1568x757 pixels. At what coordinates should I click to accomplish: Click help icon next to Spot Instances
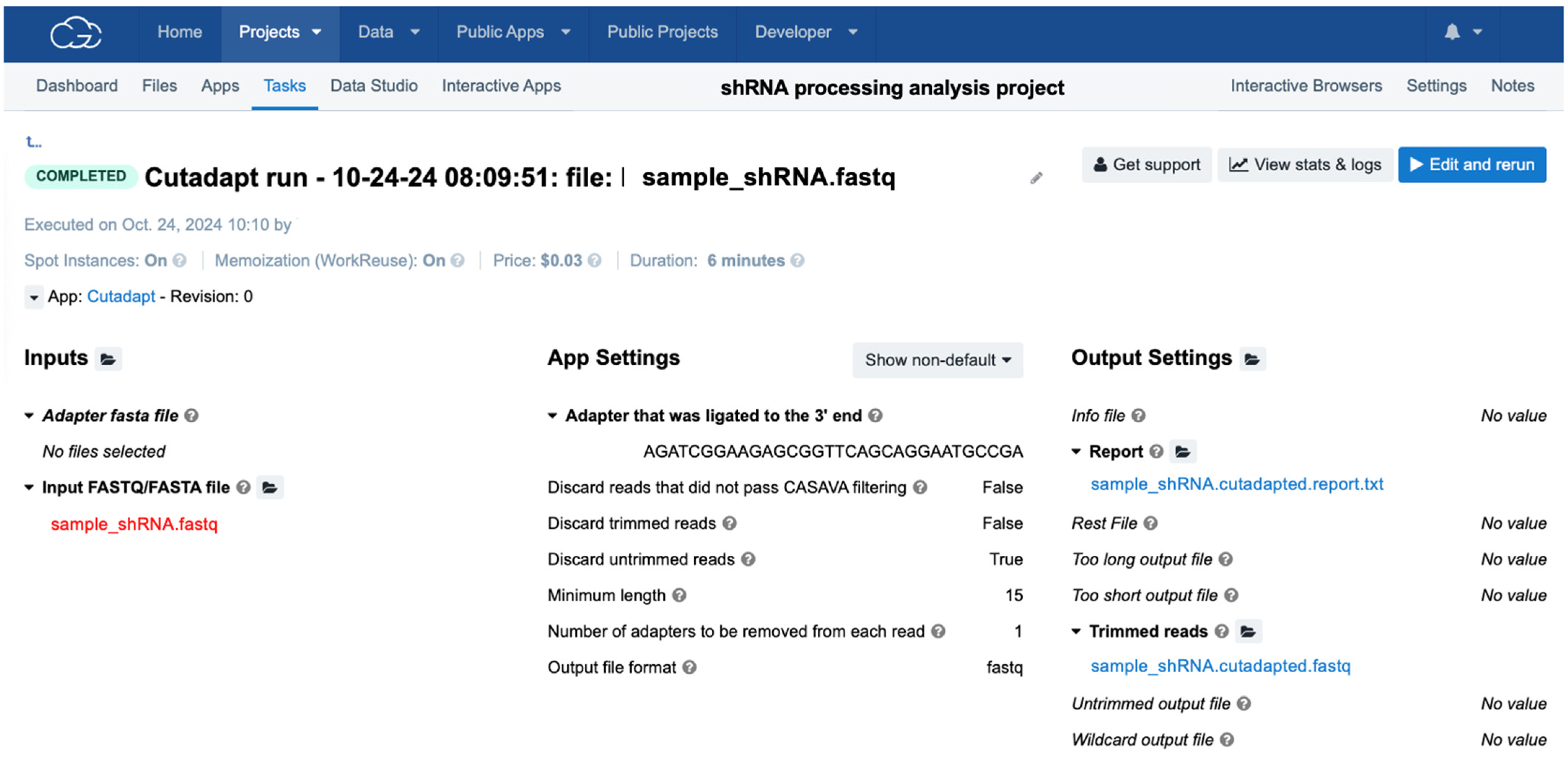[x=180, y=261]
